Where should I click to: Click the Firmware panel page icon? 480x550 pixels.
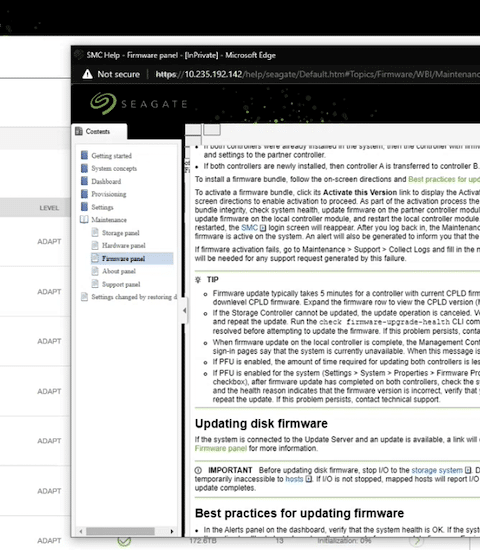tap(95, 258)
